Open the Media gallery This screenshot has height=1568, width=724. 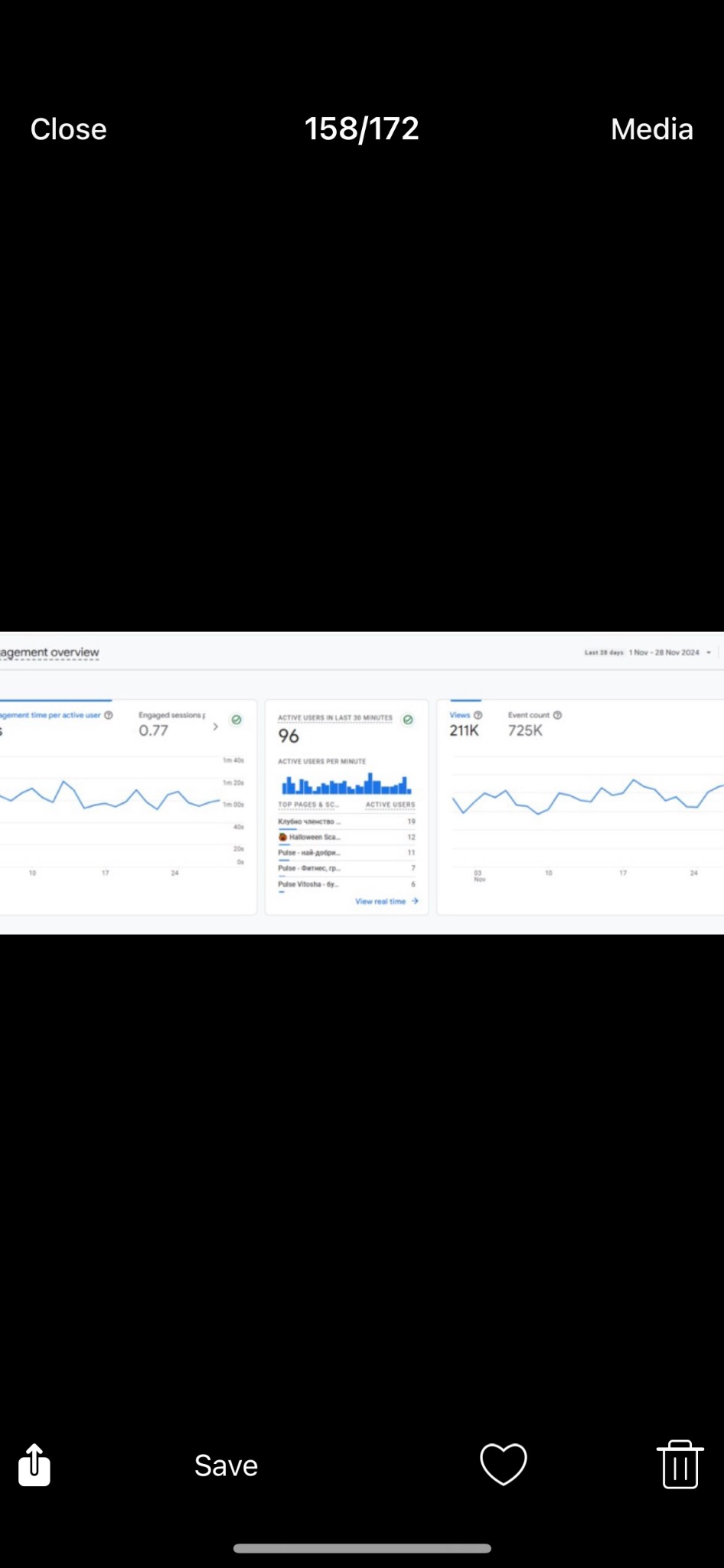point(651,129)
